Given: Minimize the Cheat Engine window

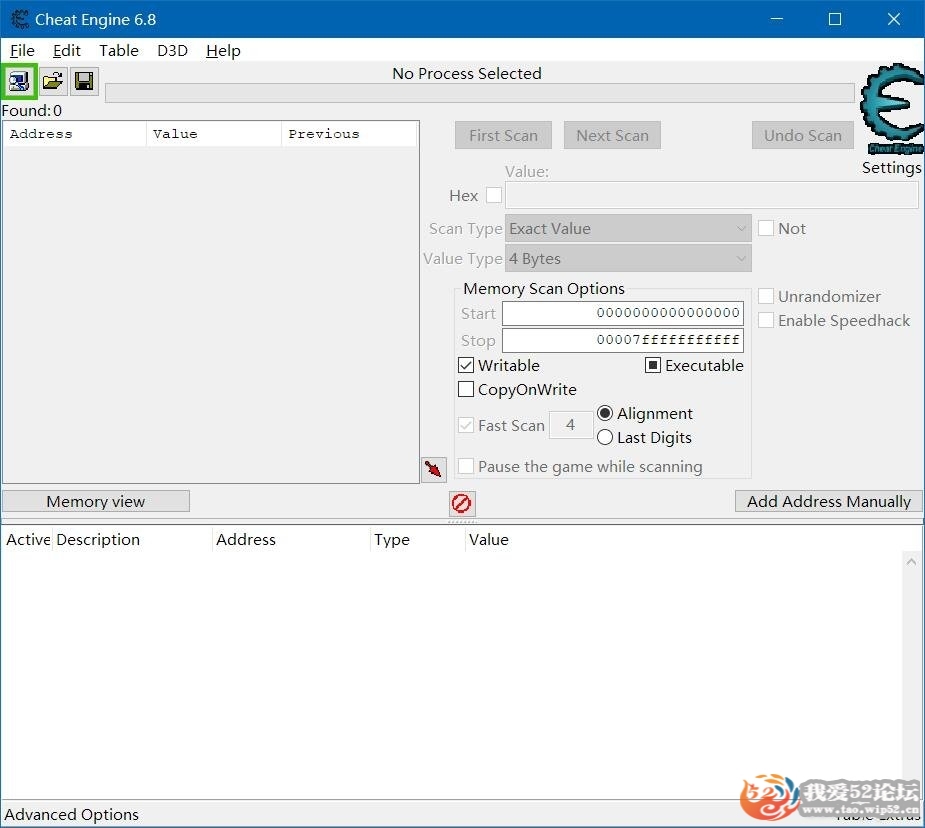Looking at the screenshot, I should [777, 19].
